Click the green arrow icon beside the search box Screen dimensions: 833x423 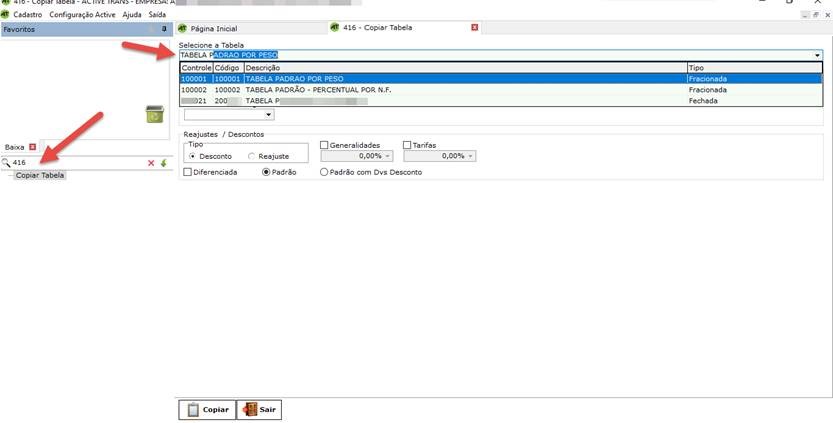(164, 162)
